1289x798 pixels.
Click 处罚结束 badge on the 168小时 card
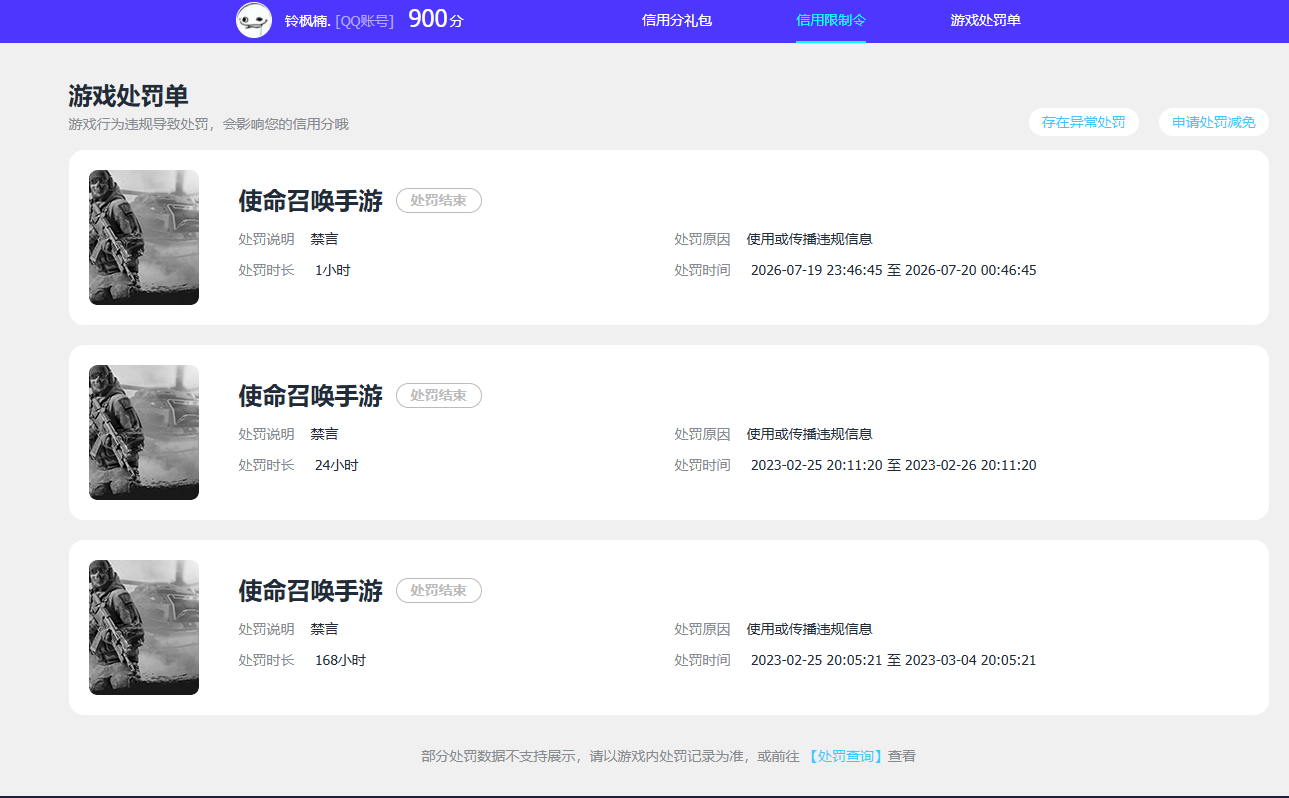pos(439,591)
